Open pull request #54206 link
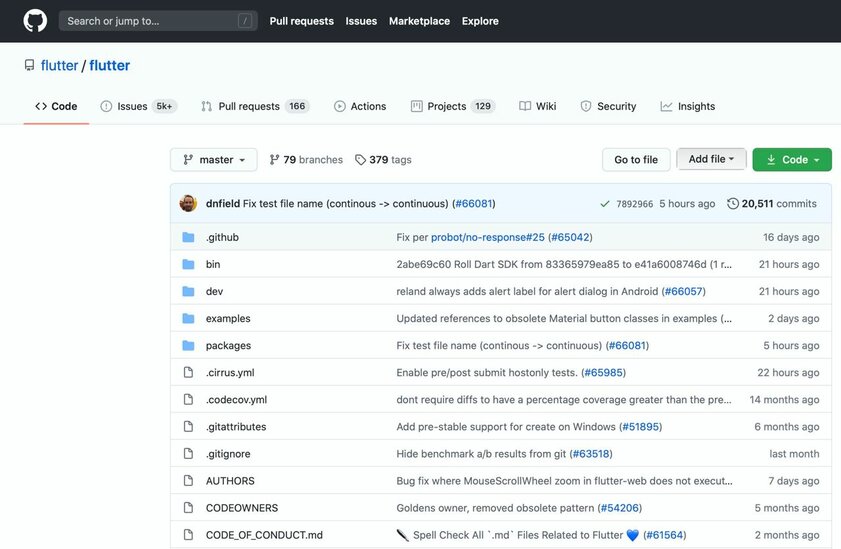The height and width of the screenshot is (549, 841). point(619,508)
